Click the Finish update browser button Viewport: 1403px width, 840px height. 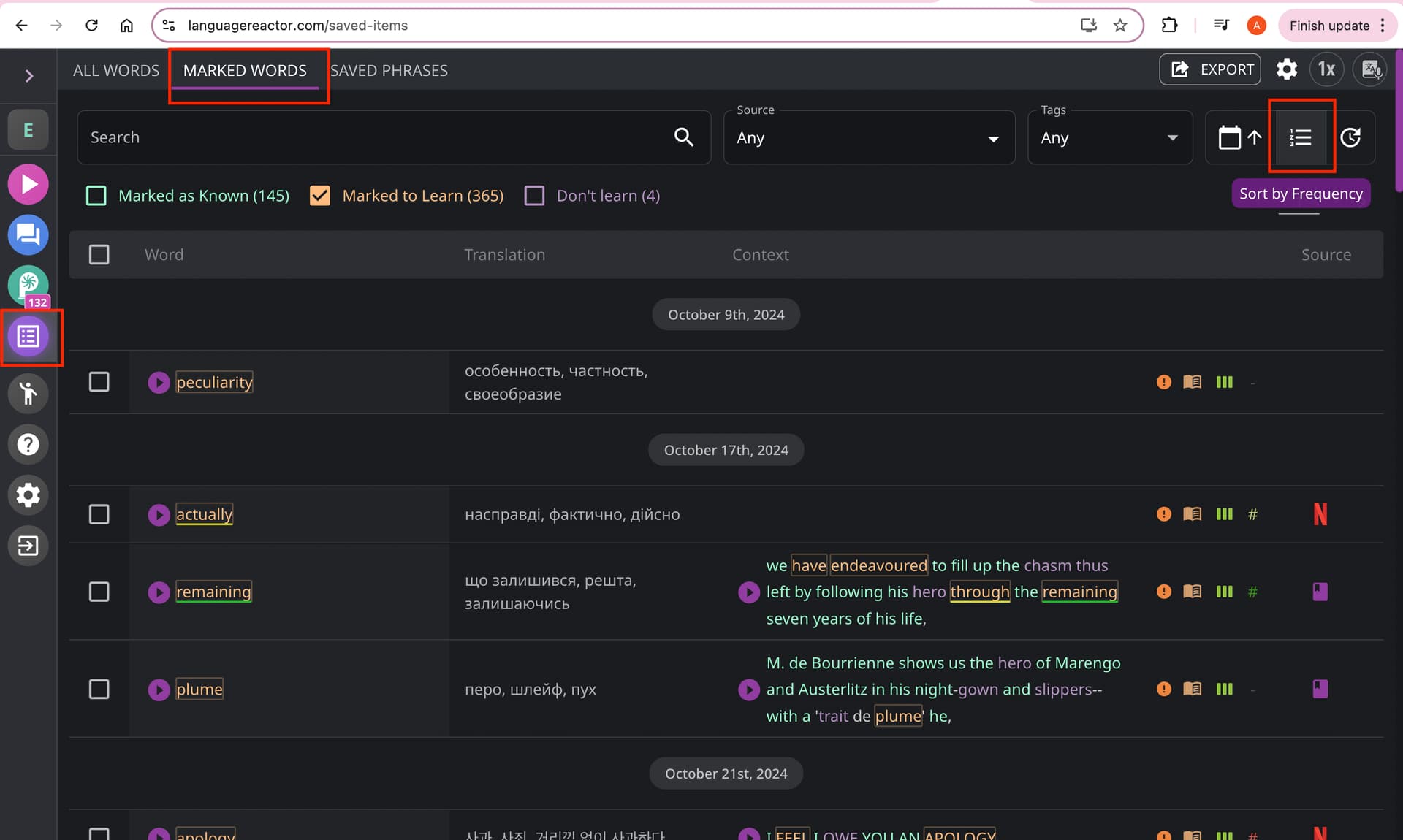click(1329, 26)
